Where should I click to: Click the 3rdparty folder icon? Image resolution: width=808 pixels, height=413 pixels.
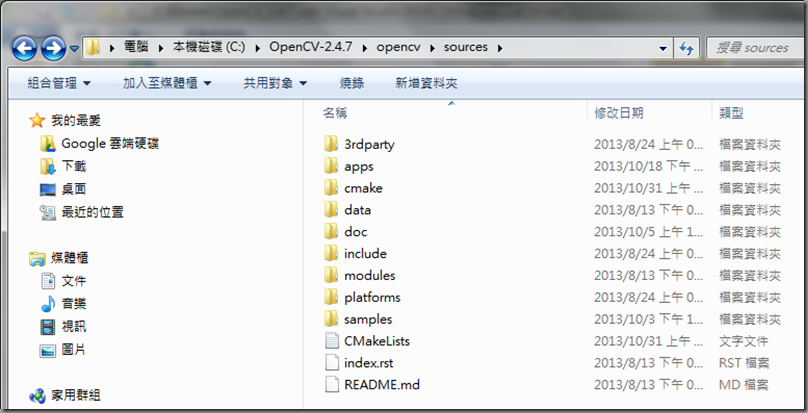click(x=331, y=144)
